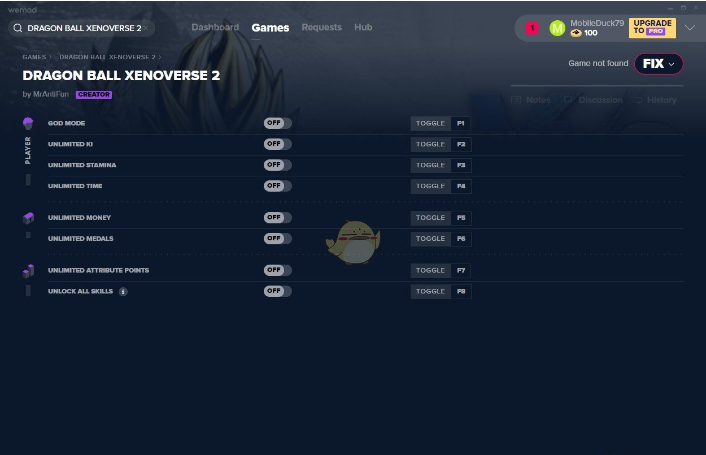Change the F5 hotkey for Unlimited Money

pyautogui.click(x=461, y=218)
